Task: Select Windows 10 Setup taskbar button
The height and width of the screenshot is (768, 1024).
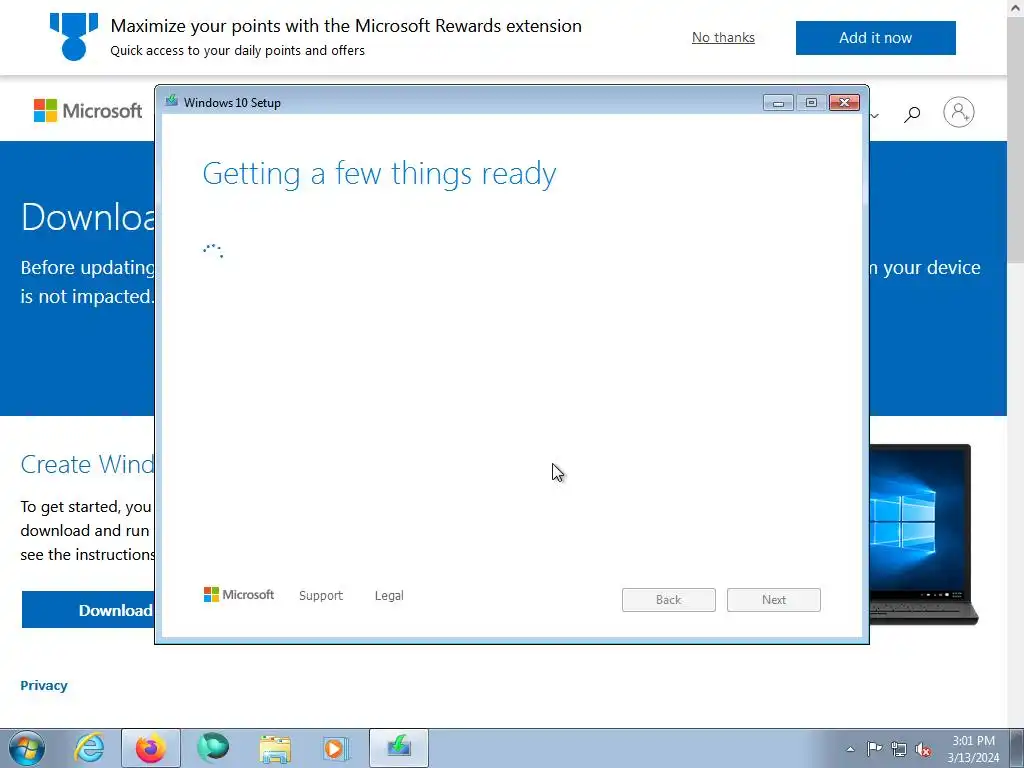Action: click(x=399, y=748)
